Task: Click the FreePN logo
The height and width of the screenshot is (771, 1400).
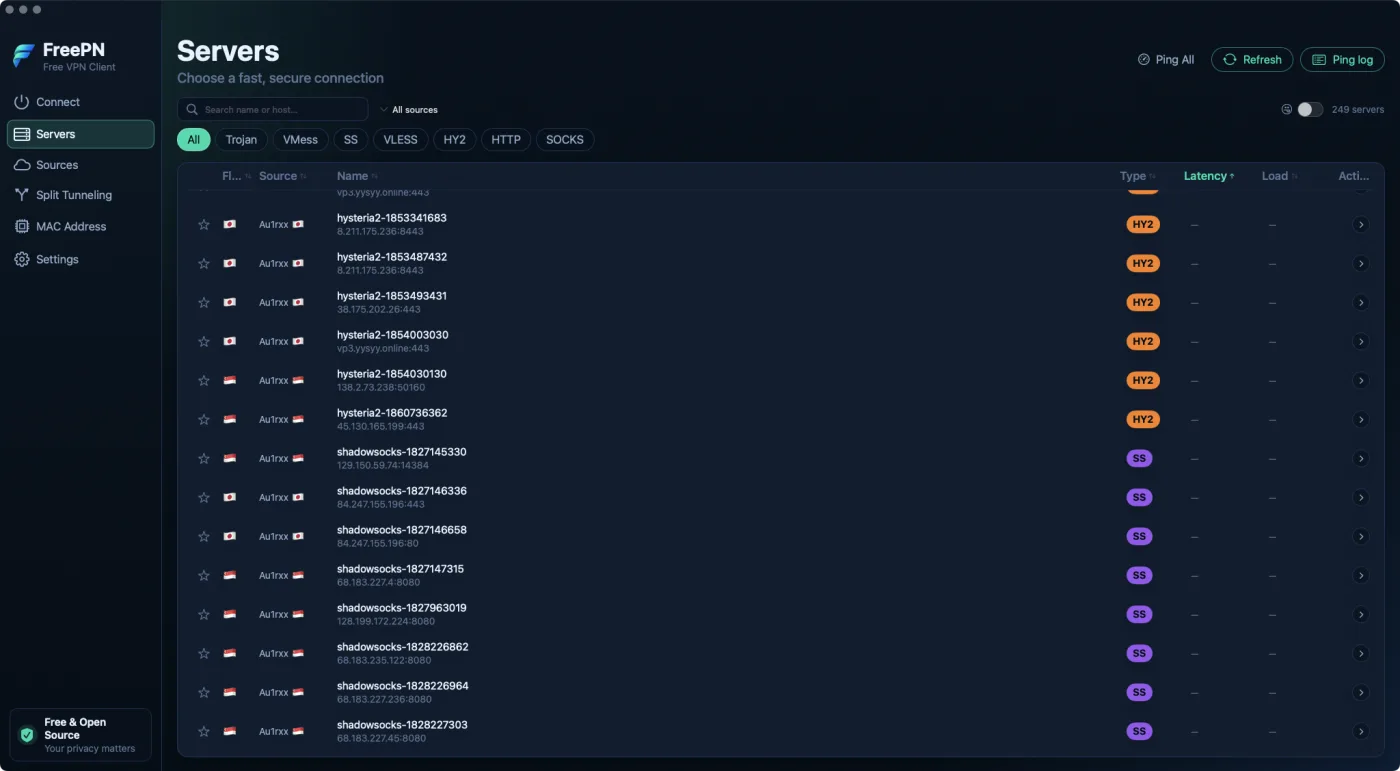Action: pos(24,56)
